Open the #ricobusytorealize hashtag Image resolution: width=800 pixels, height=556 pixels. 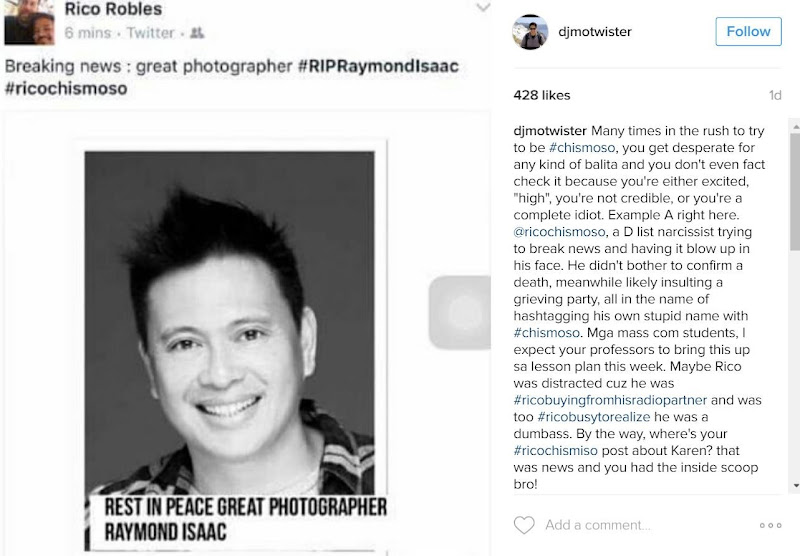[x=594, y=417]
